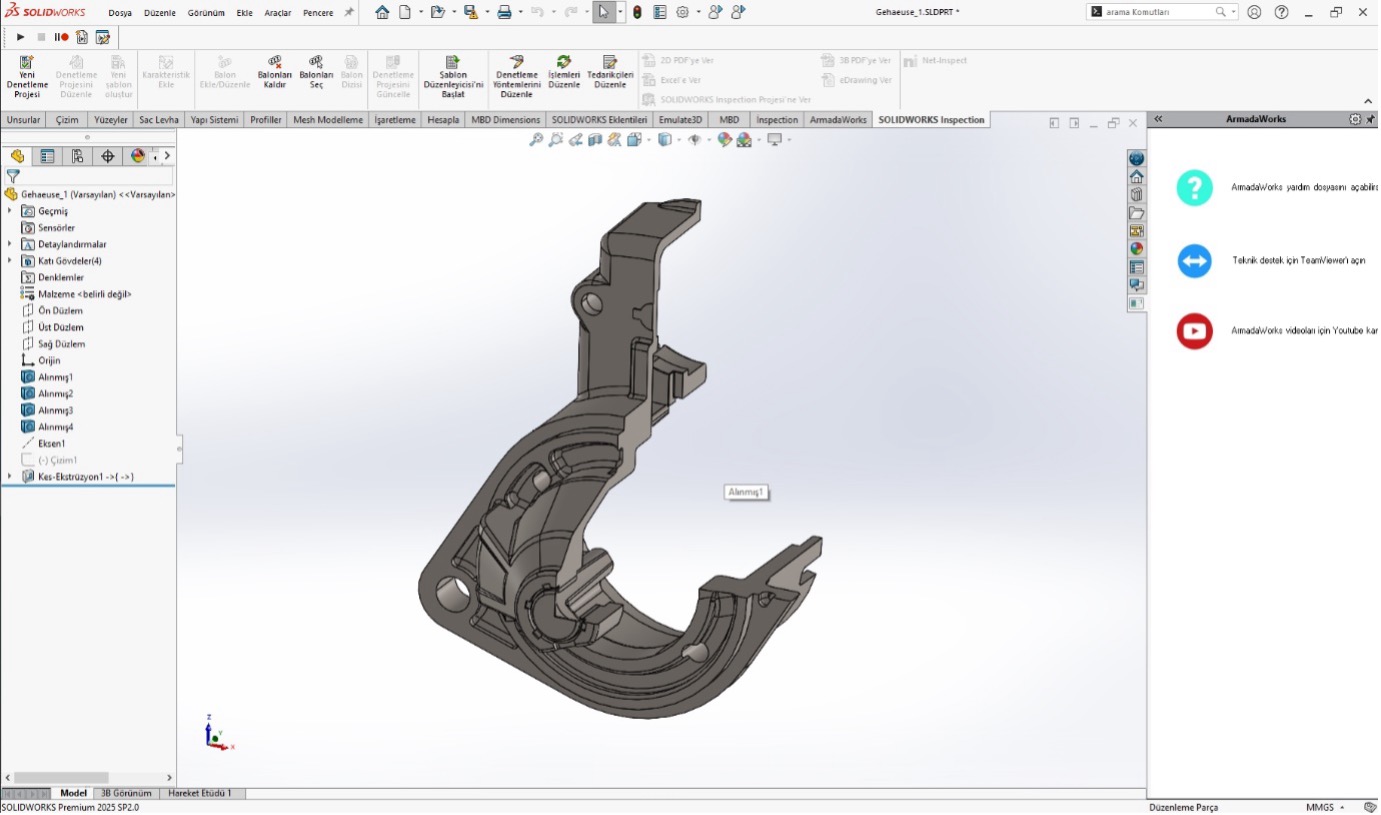Click the New Macro icon

(x=82, y=37)
